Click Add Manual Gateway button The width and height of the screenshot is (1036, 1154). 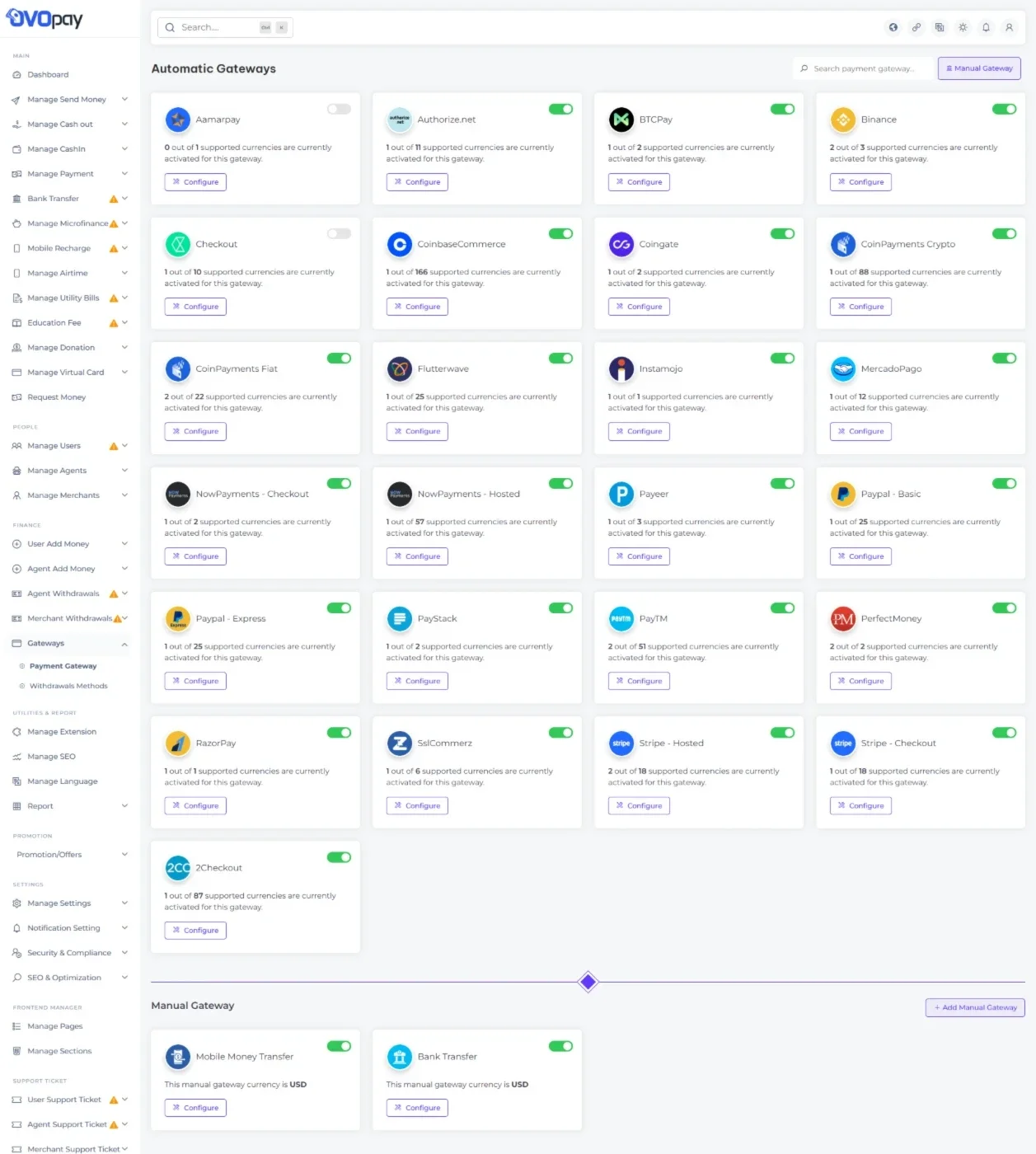975,1007
